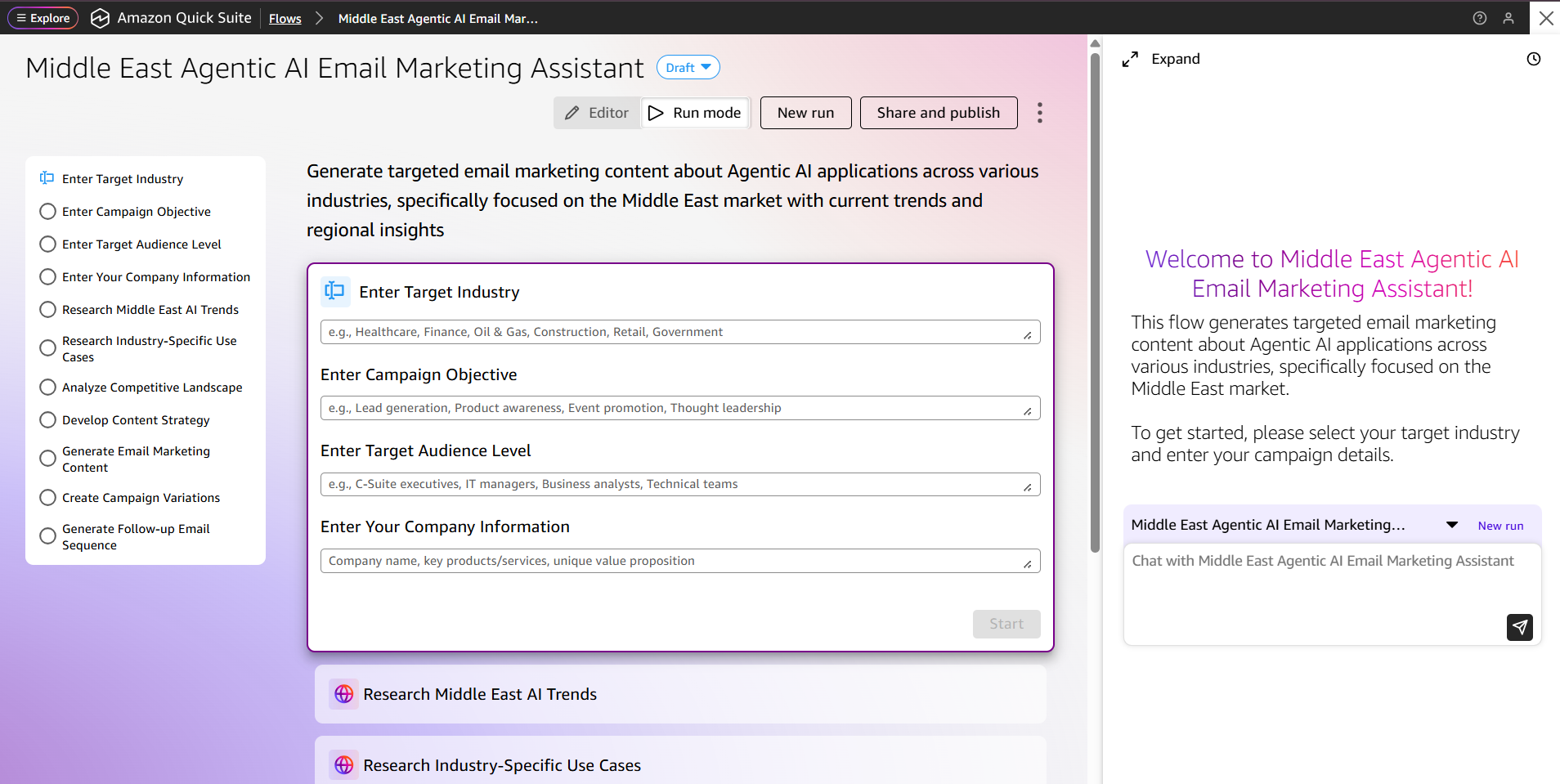
Task: Click the Amazon Quick Suite logo
Action: (100, 18)
